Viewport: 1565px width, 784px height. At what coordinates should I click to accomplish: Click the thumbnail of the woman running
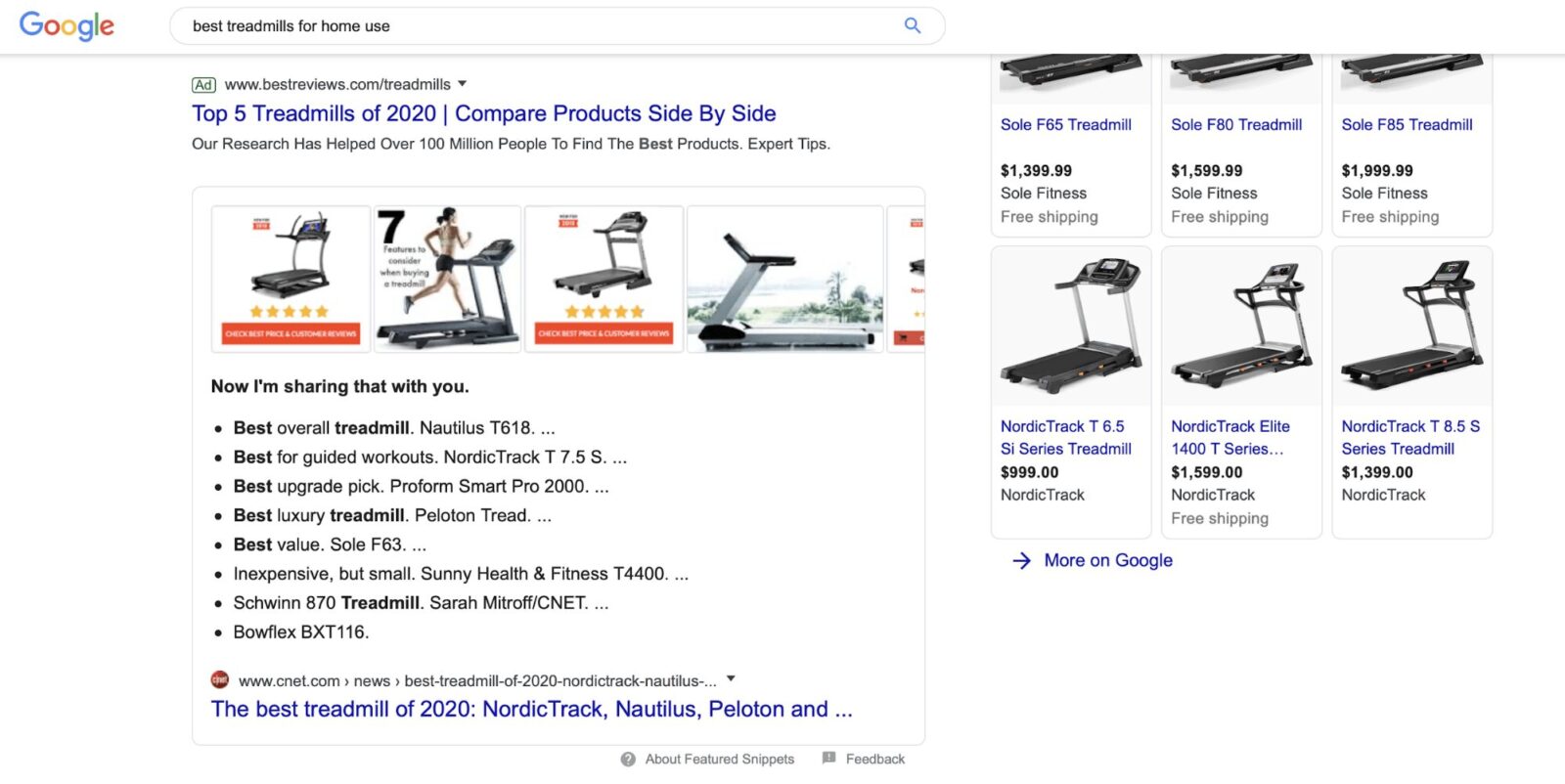[x=447, y=278]
